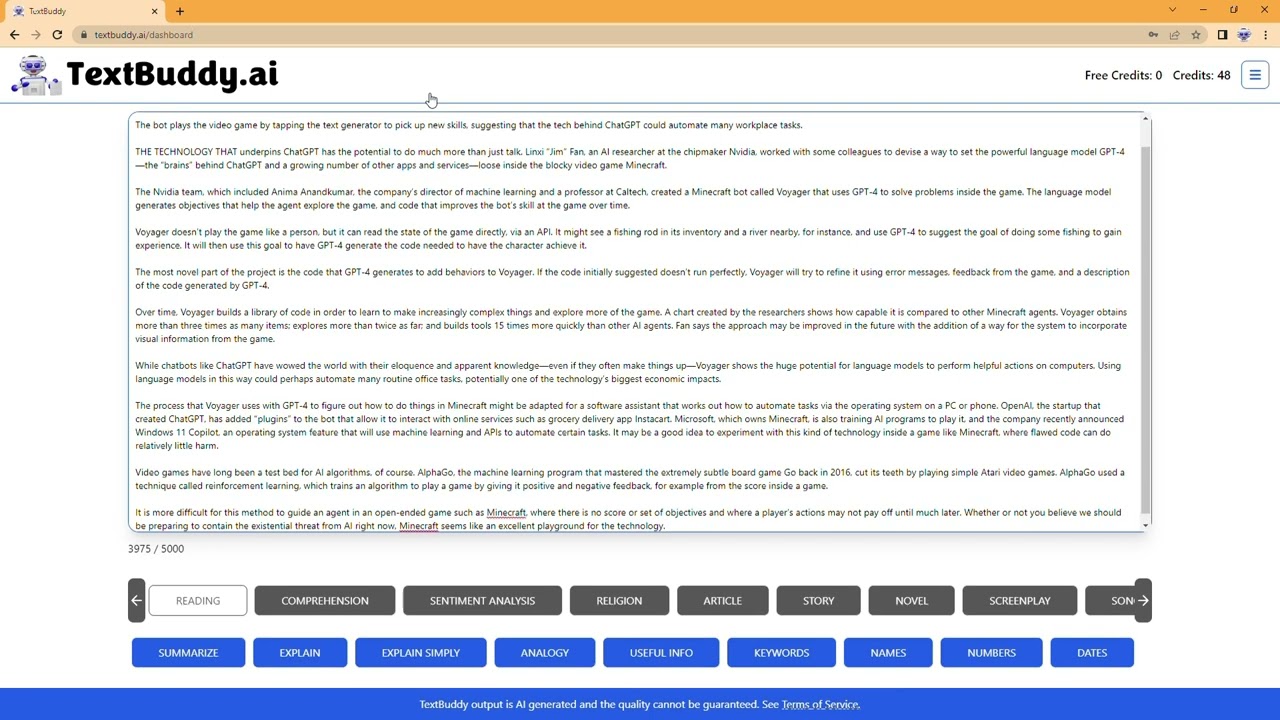Click the EXPLAIN SIMPLY button
This screenshot has height=720, width=1280.
coord(421,652)
